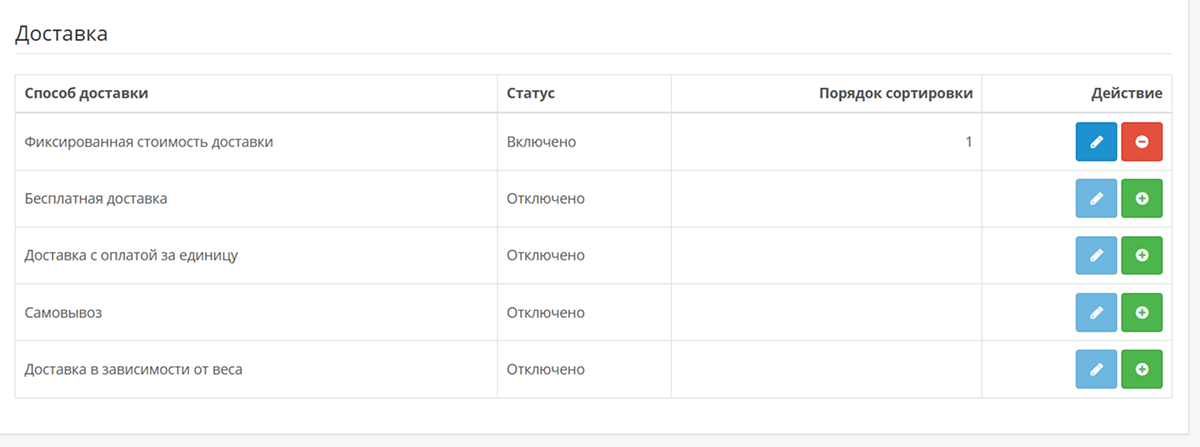Click Включено status of fixed delivery

[x=542, y=142]
